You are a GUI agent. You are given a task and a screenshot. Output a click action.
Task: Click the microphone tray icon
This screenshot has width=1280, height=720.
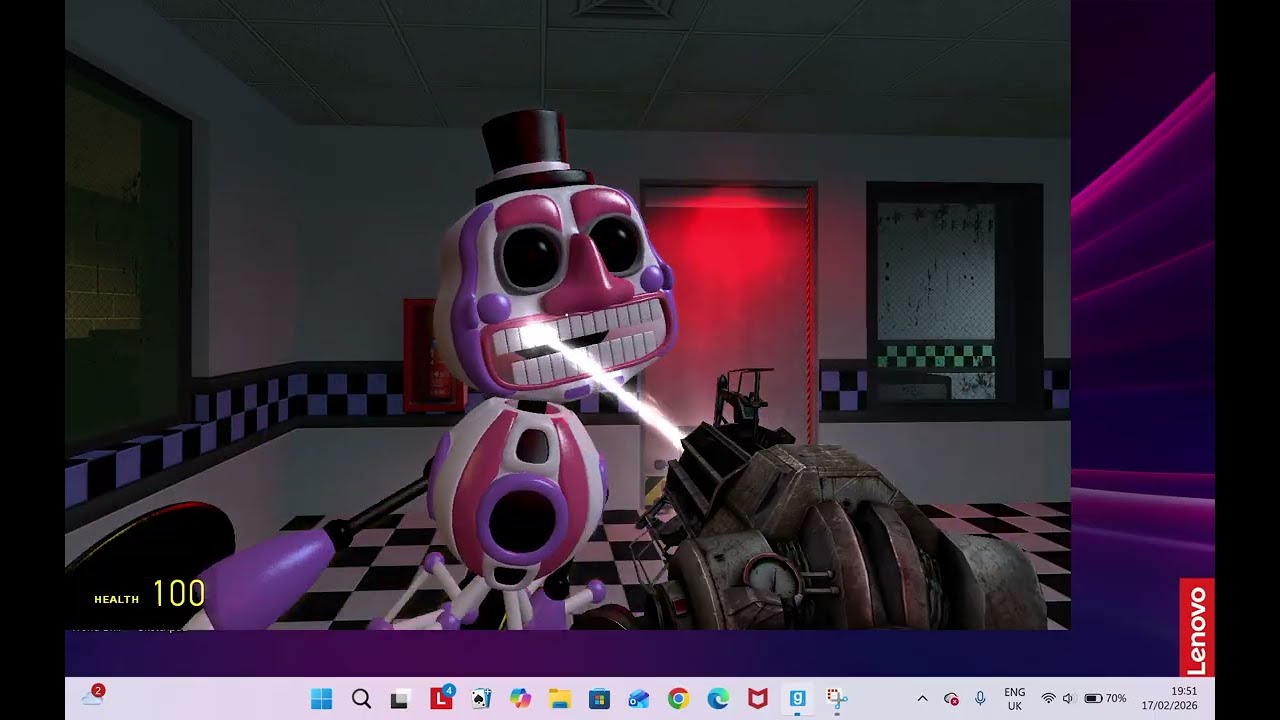[980, 699]
